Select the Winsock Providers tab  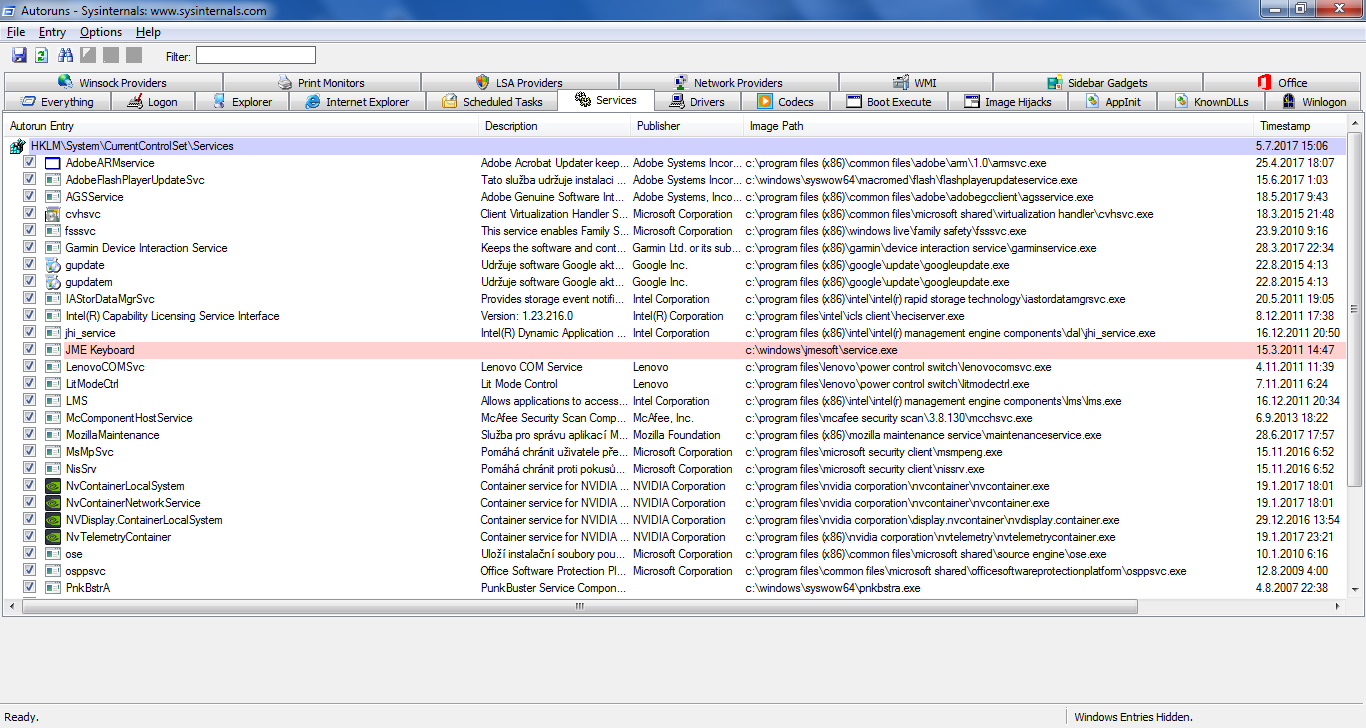112,82
